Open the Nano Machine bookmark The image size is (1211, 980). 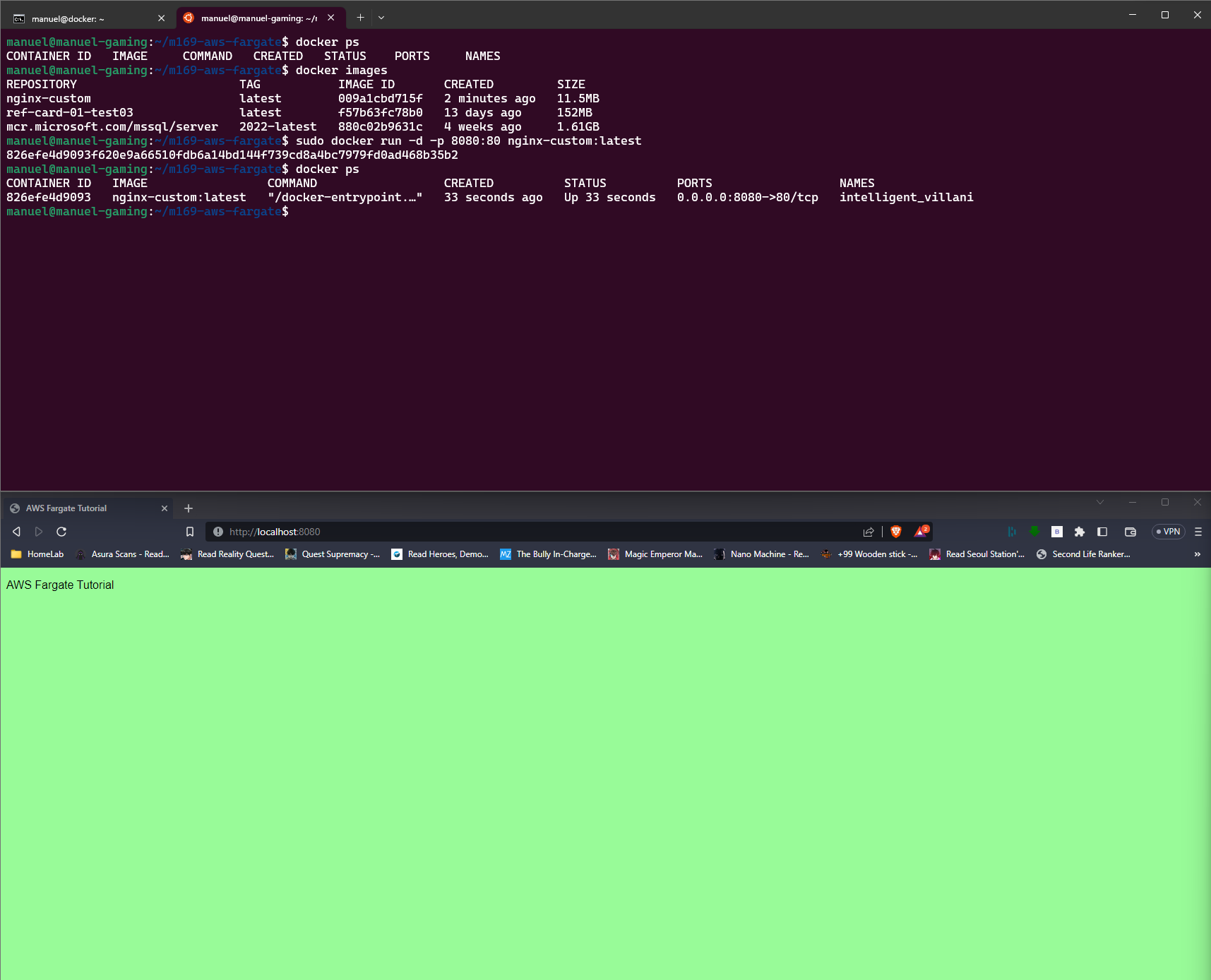[761, 554]
